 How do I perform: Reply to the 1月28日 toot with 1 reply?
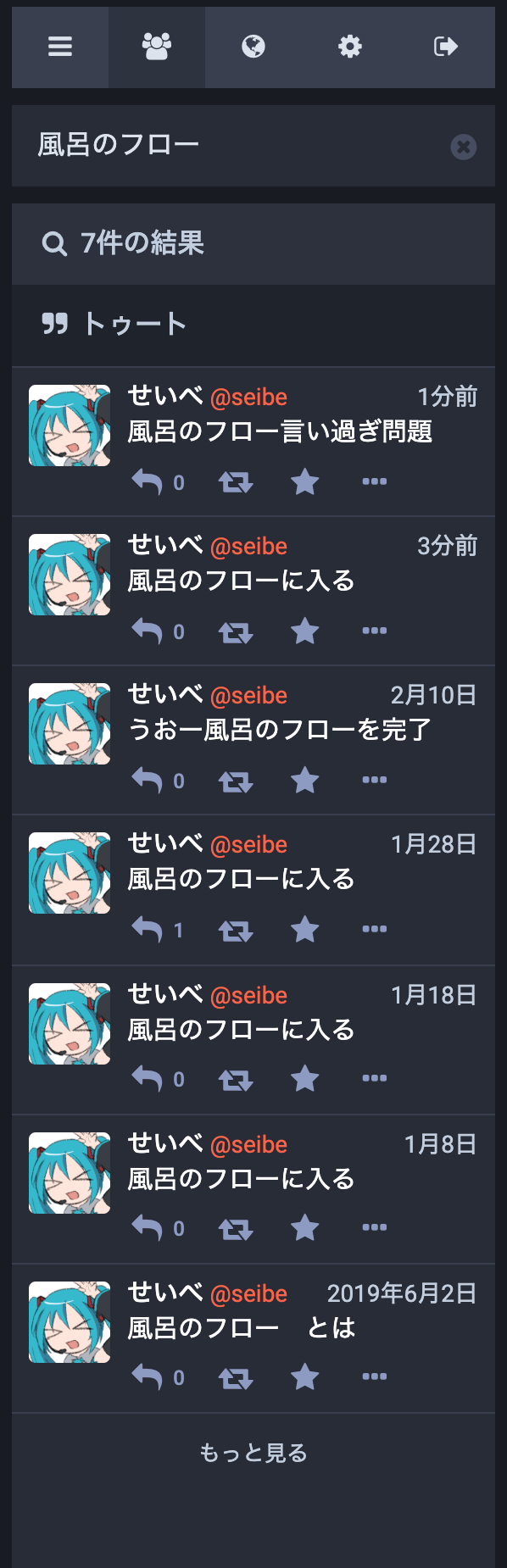148,930
